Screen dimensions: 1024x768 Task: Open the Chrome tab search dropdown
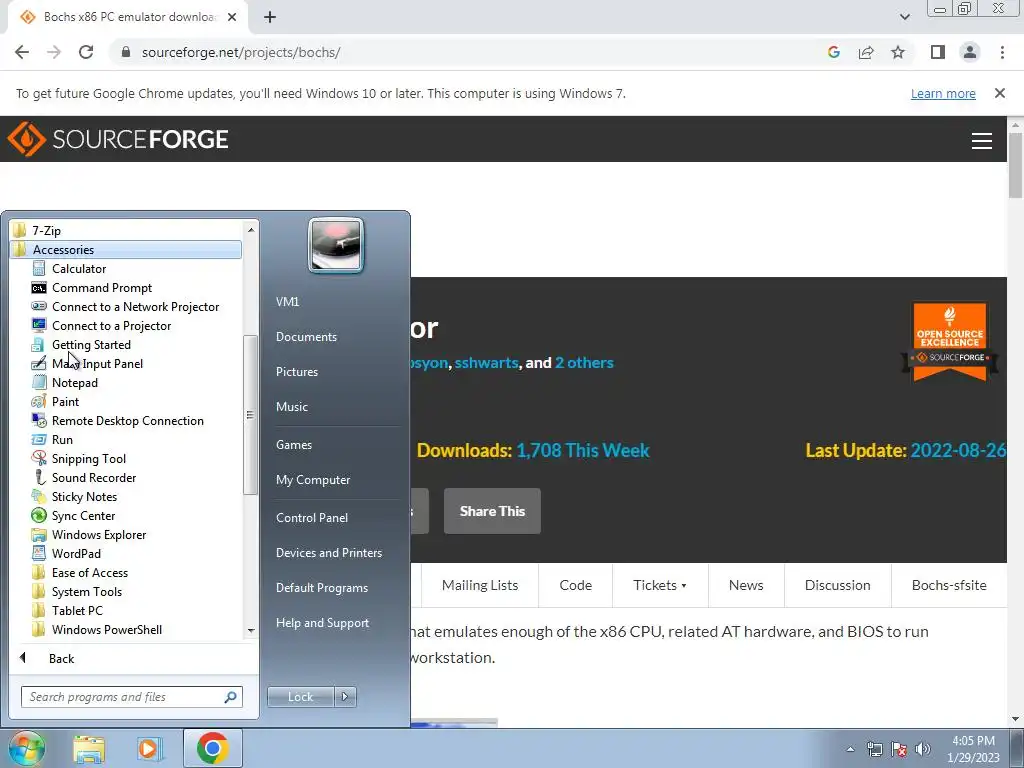(904, 17)
